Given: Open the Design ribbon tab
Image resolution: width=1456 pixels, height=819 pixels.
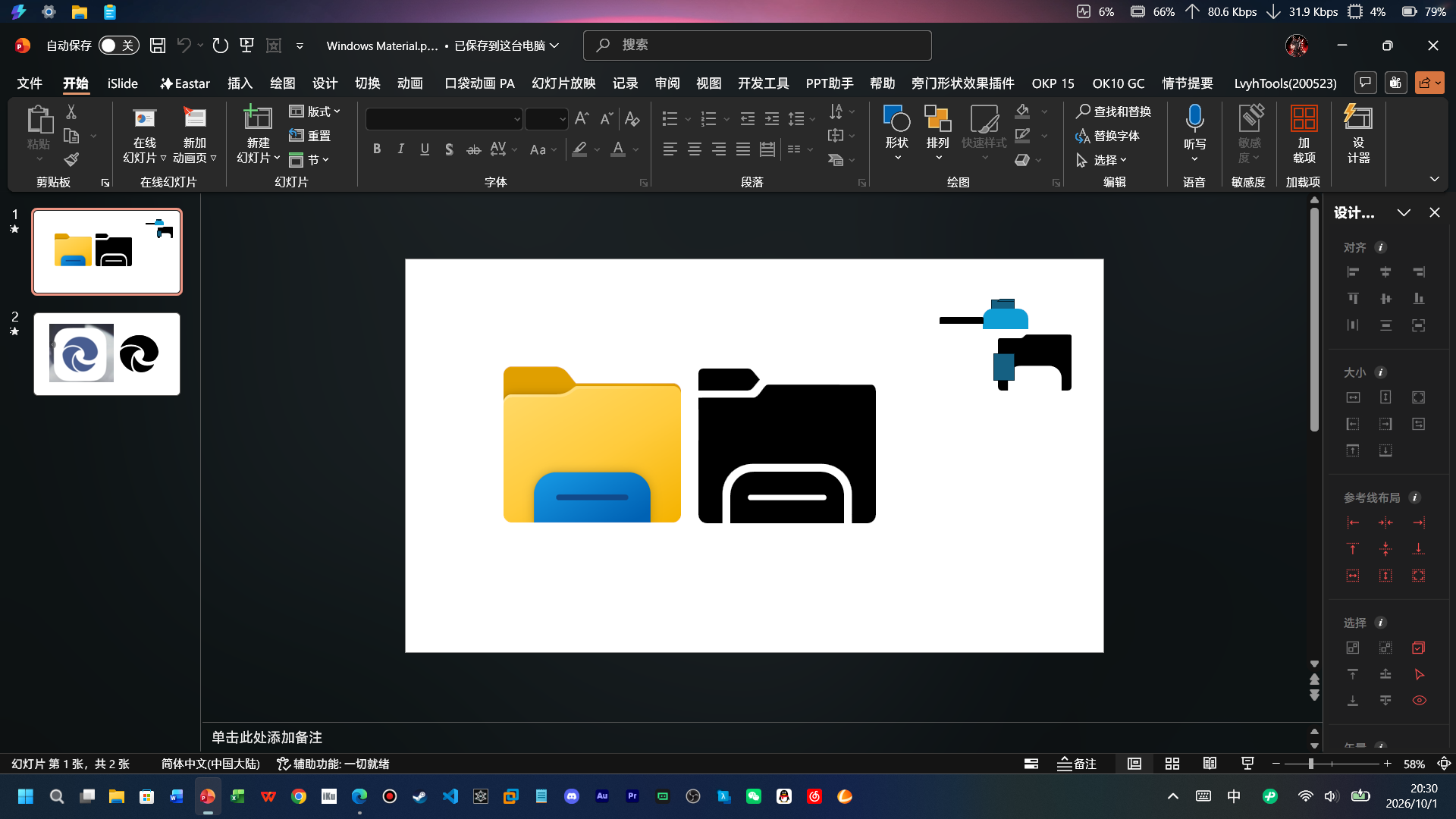Looking at the screenshot, I should click(x=325, y=83).
